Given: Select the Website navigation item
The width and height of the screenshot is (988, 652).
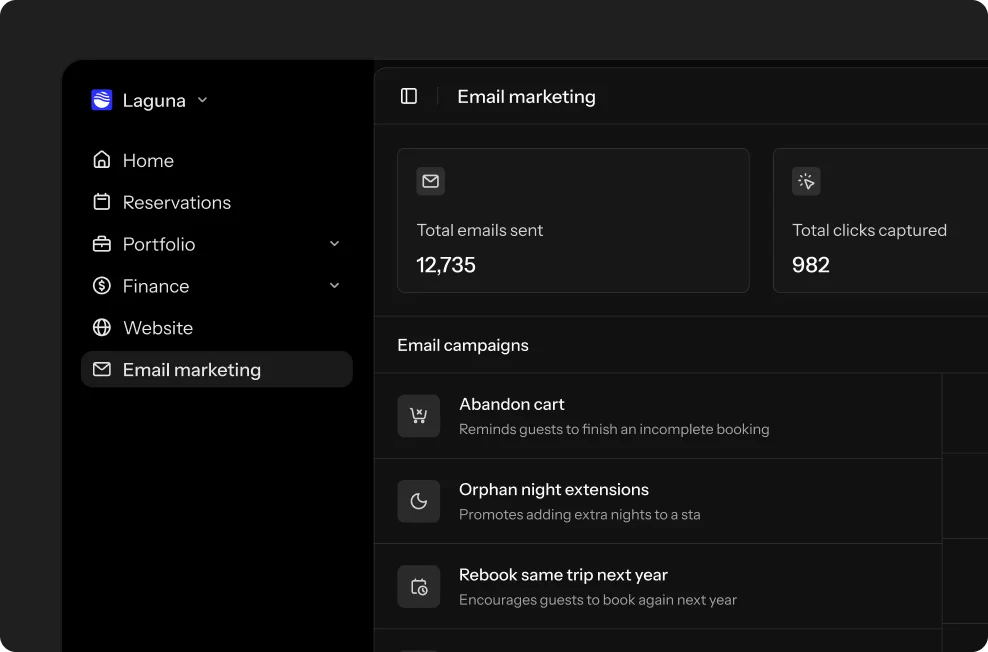Looking at the screenshot, I should [157, 328].
